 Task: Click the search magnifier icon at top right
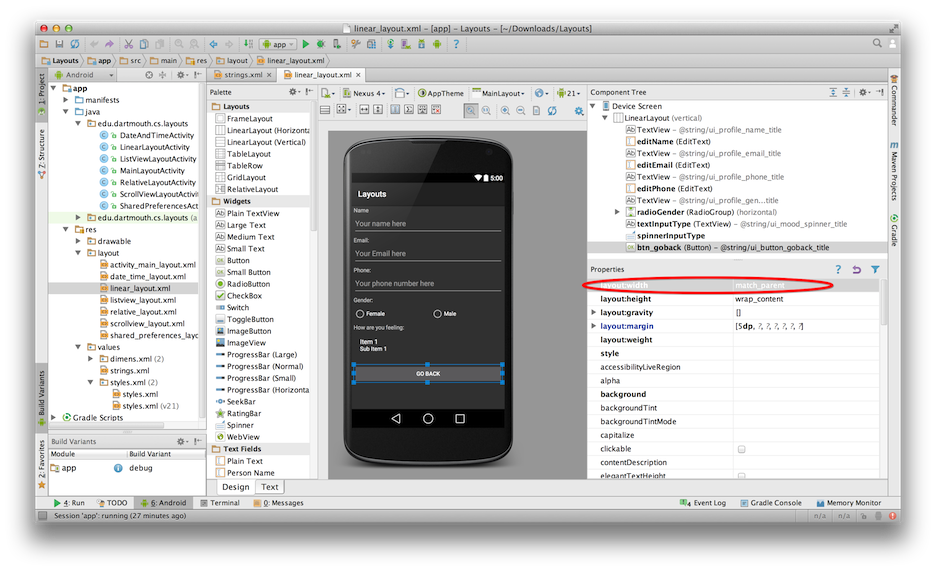876,45
